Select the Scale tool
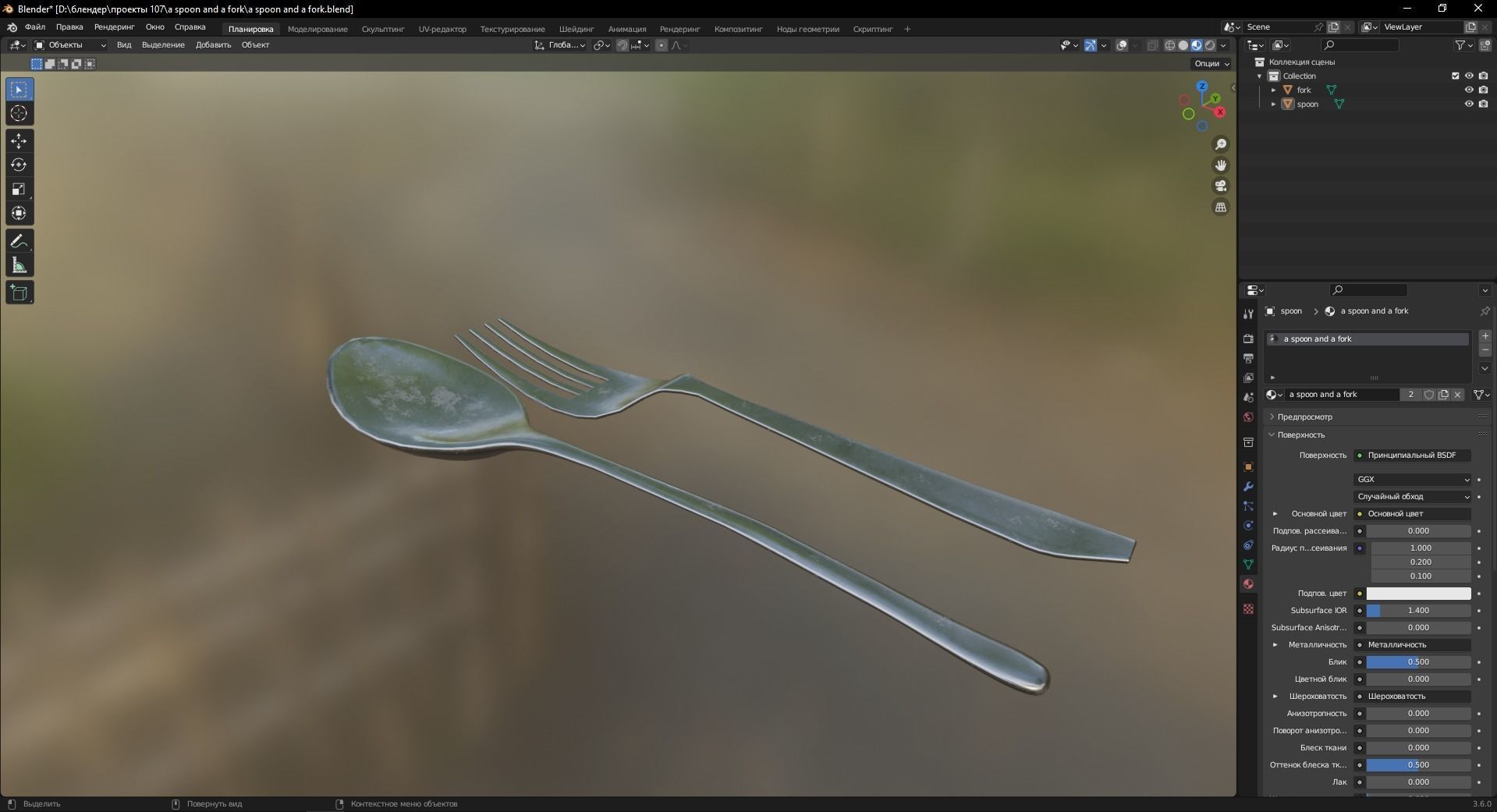This screenshot has height=812, width=1497. coord(19,190)
